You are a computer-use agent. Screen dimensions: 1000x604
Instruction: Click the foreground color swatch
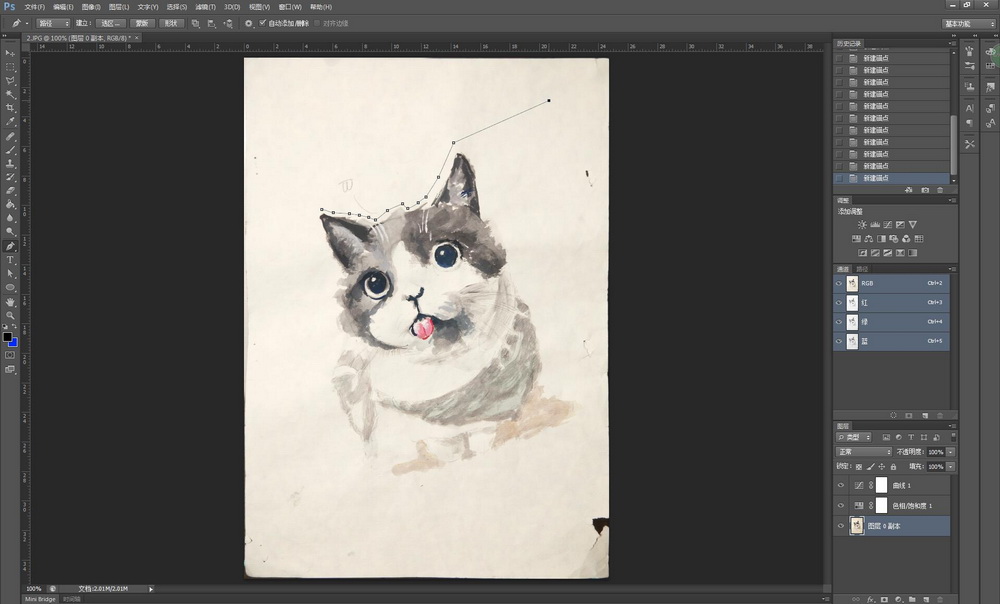[7, 337]
